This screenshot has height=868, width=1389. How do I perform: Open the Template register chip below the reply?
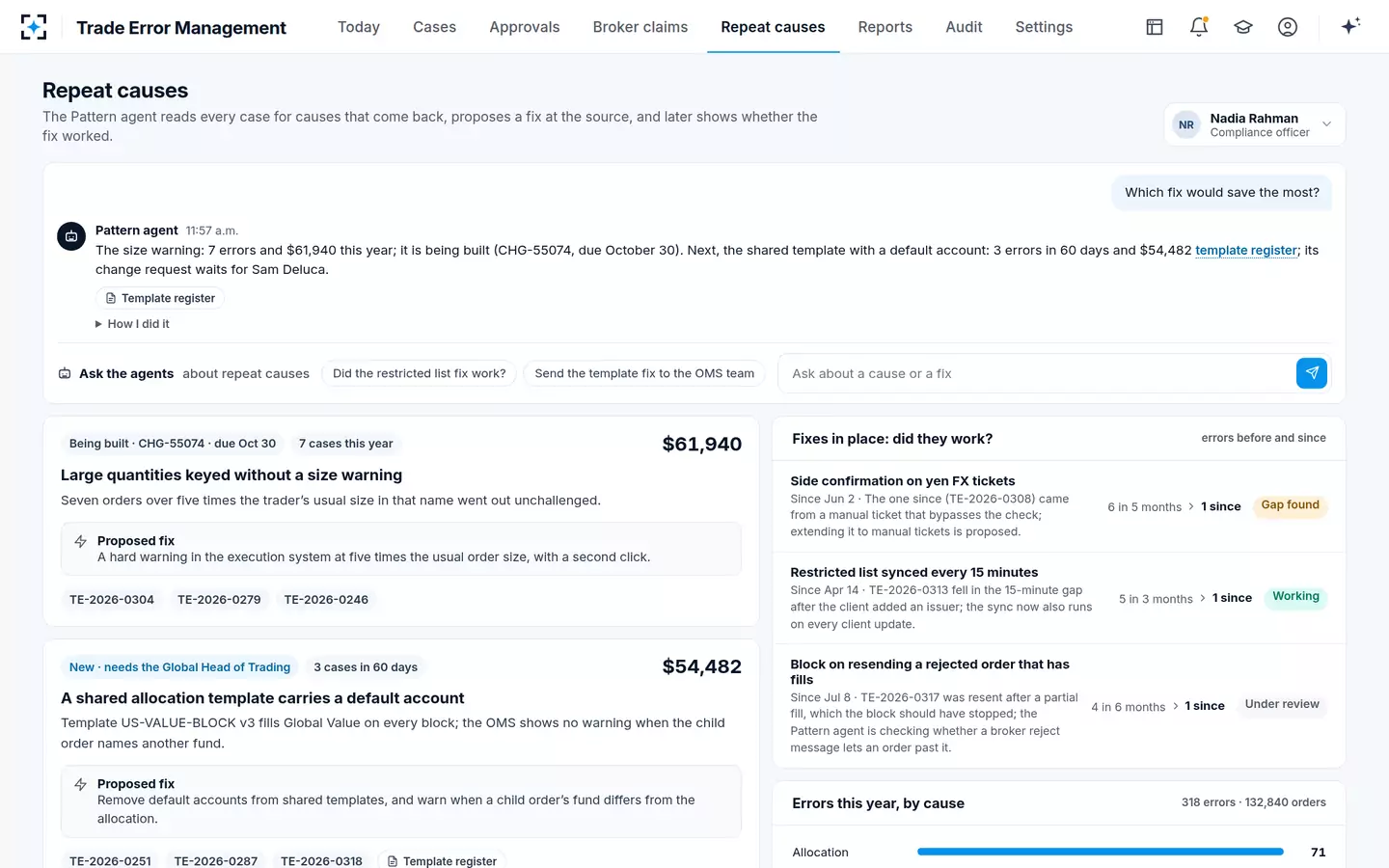pyautogui.click(x=160, y=298)
